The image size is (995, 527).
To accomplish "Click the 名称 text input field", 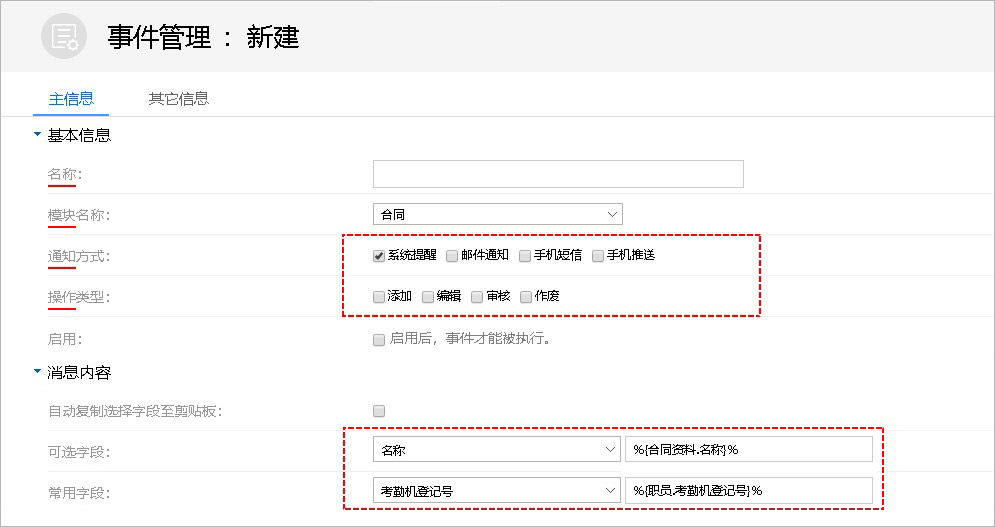I will pyautogui.click(x=558, y=174).
